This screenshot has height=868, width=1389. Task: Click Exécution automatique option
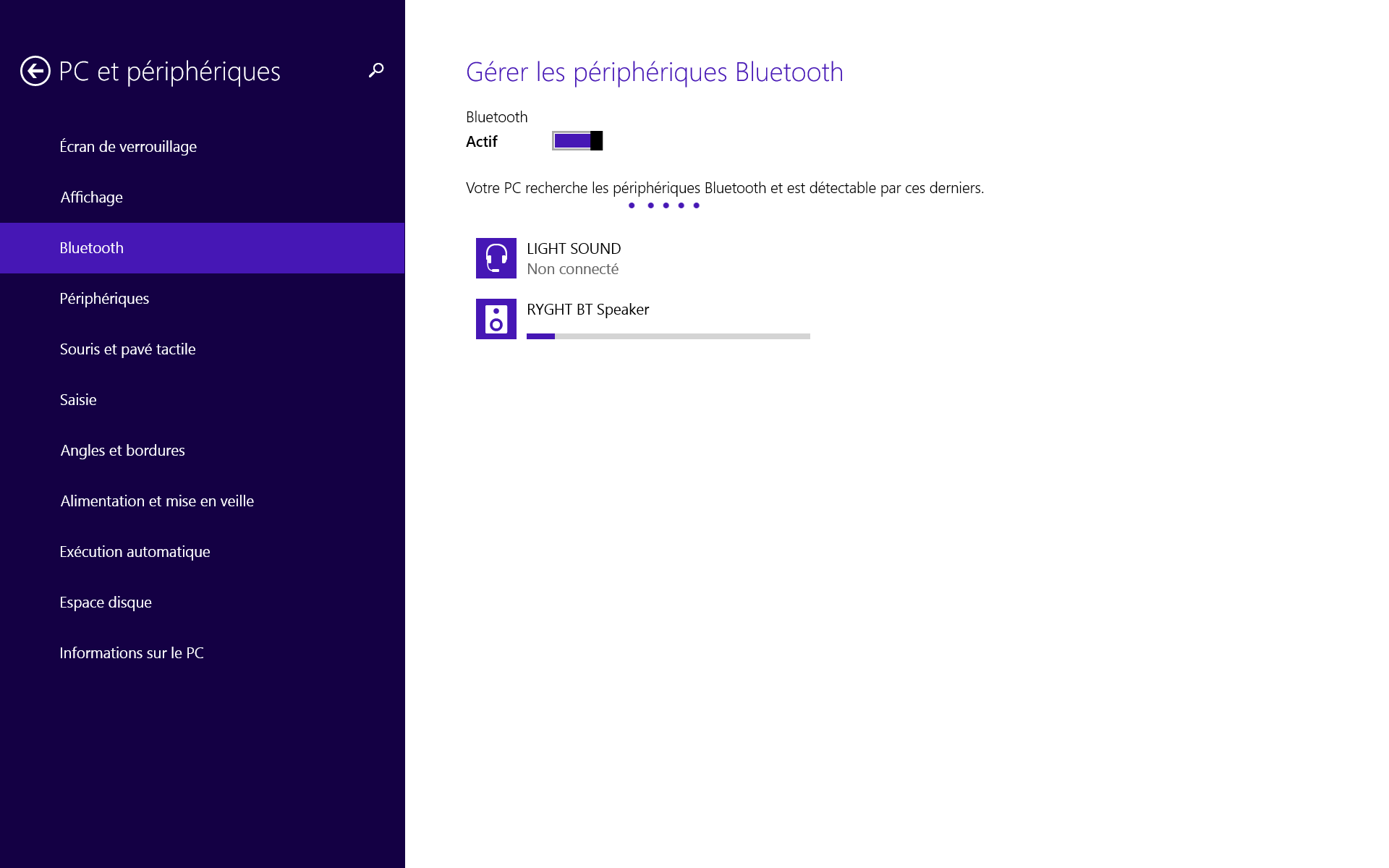[134, 551]
